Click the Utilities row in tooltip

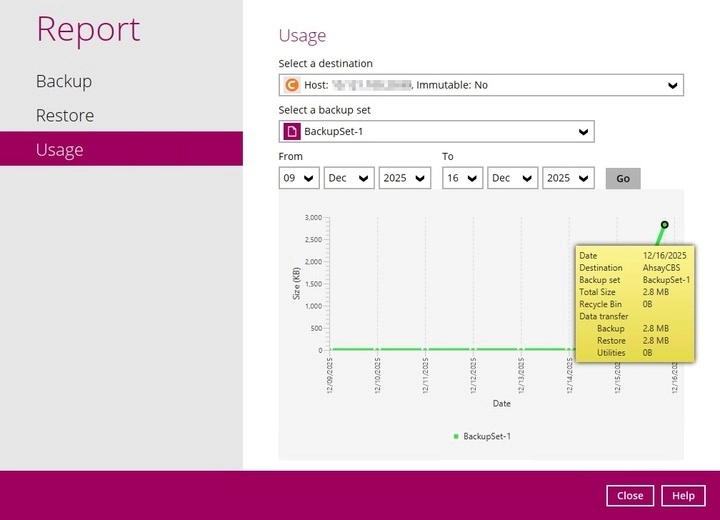pos(636,353)
